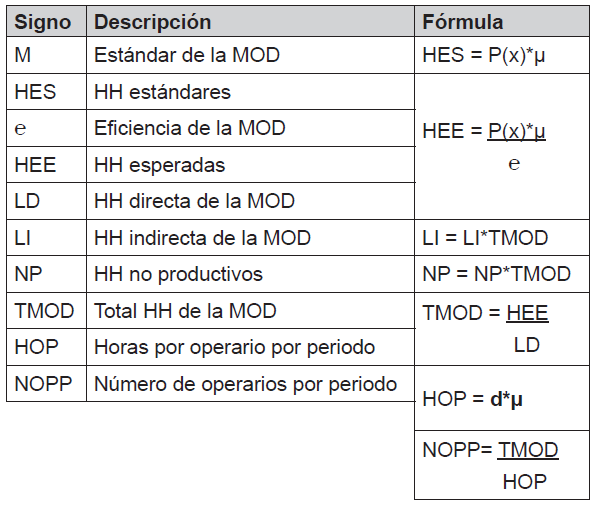Viewport: 602px width, 508px height.
Task: Select the M sign cell
Action: point(23,56)
